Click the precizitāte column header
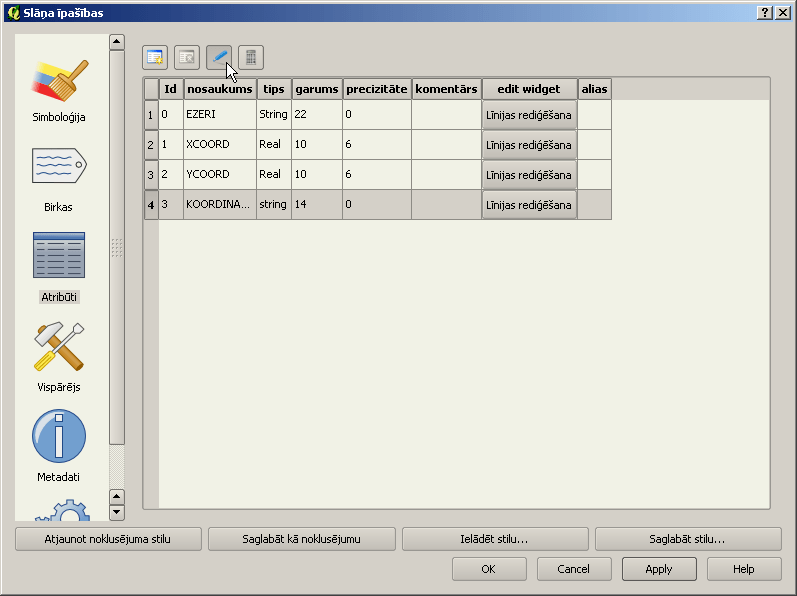 [377, 89]
